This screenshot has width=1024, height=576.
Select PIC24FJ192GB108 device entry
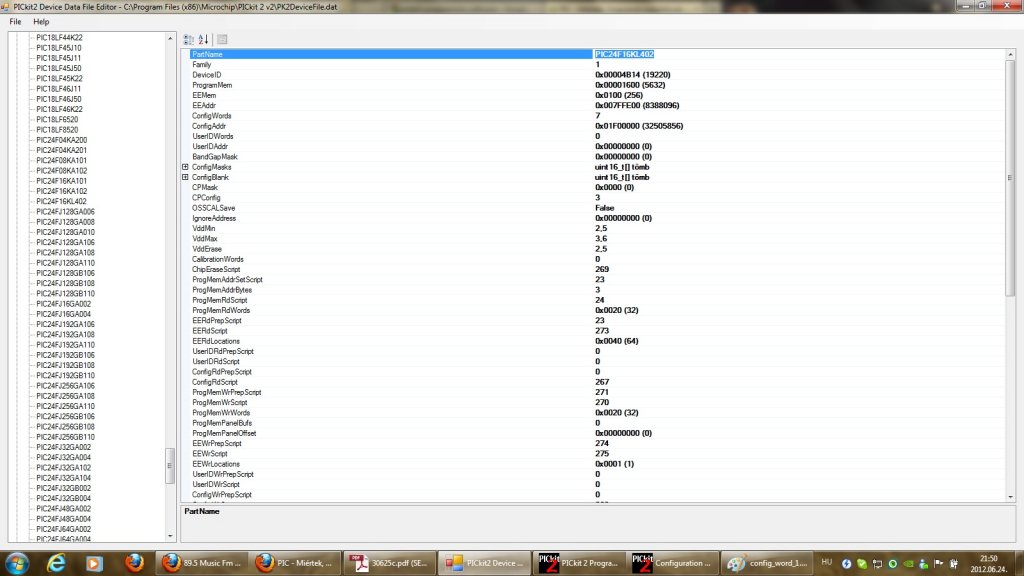tap(65, 365)
